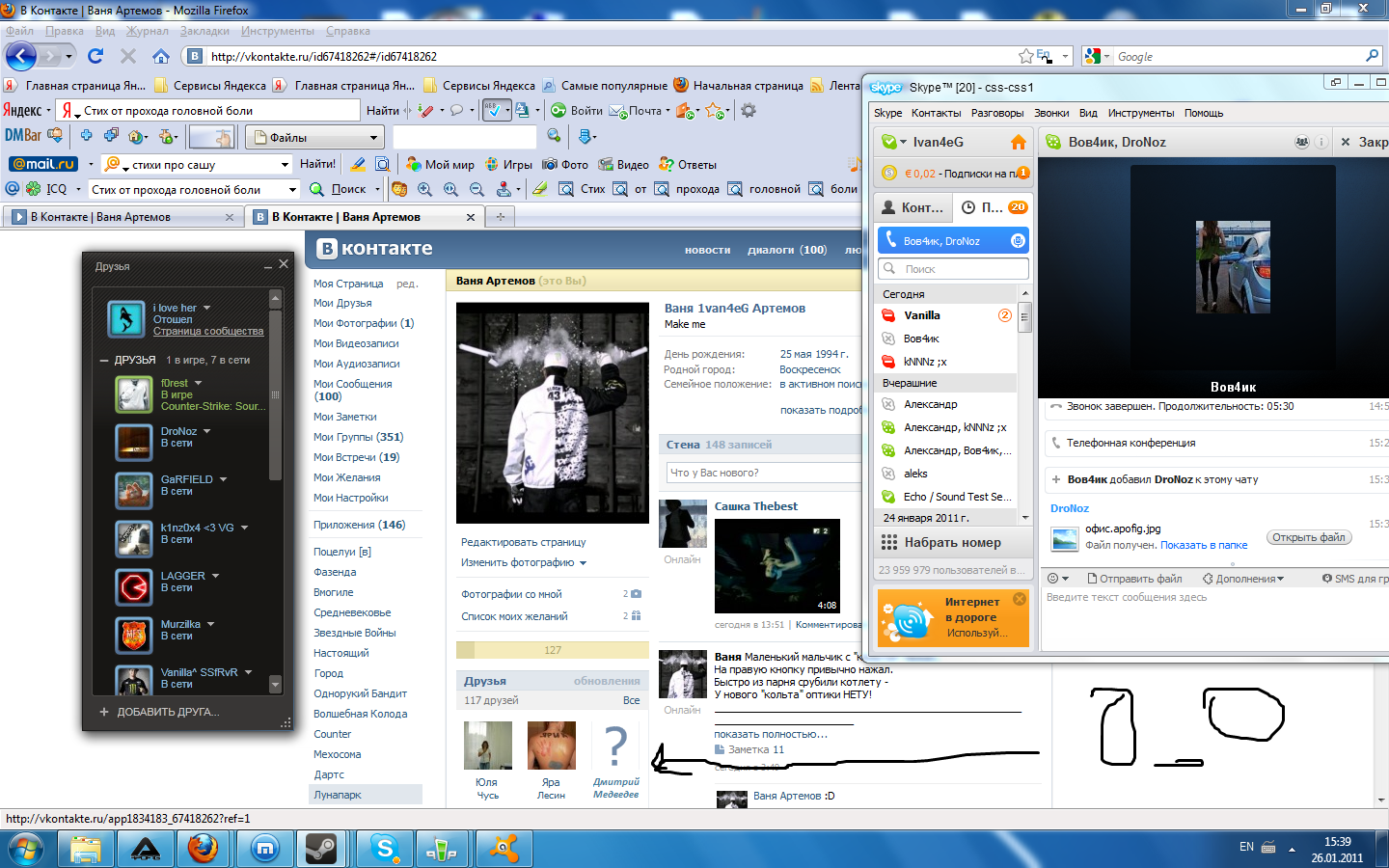The image size is (1389, 868).
Task: Open Инструменты menu in Firefox
Action: click(278, 31)
